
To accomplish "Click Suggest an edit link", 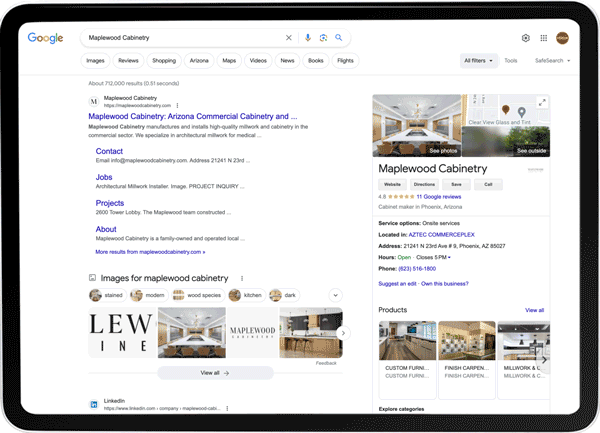I will [397, 284].
